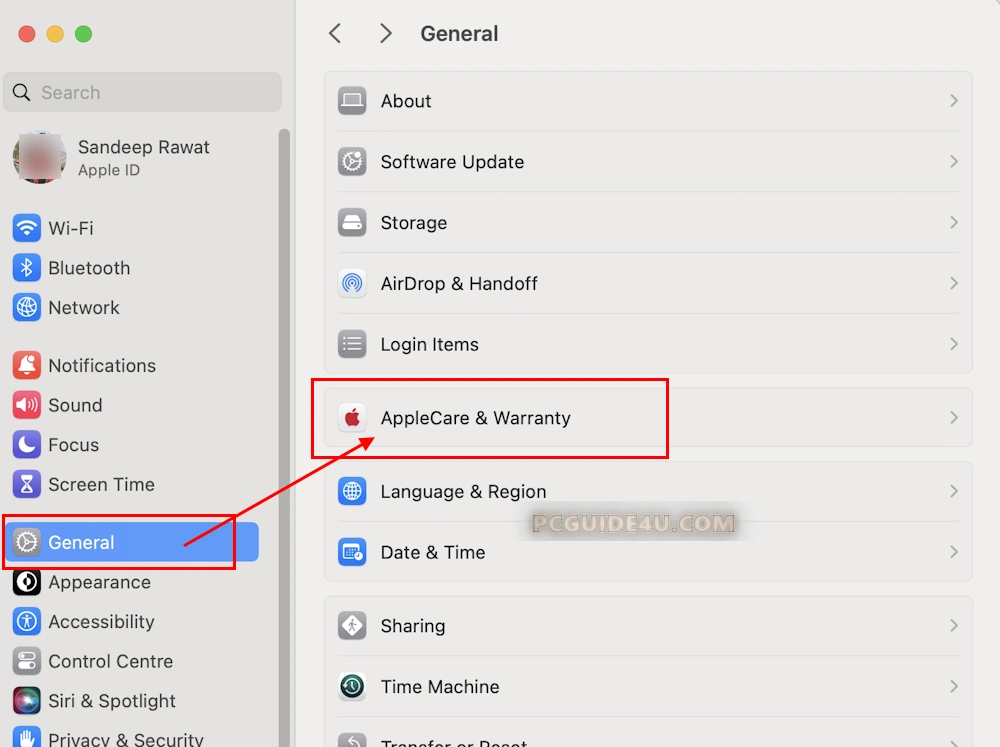This screenshot has height=747, width=1000.
Task: Click the Search field
Action: [142, 93]
